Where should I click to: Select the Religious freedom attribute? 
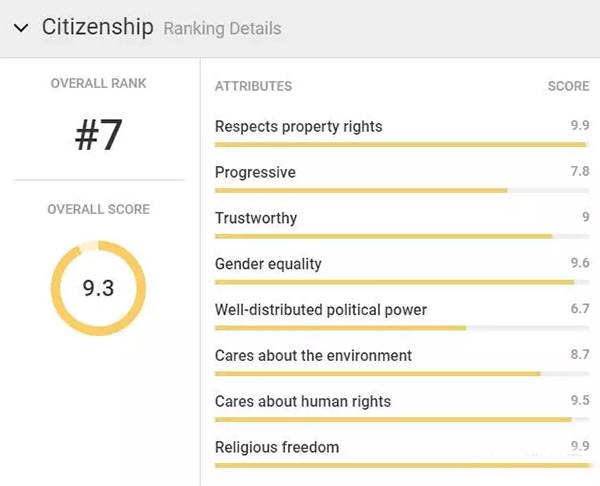(276, 448)
